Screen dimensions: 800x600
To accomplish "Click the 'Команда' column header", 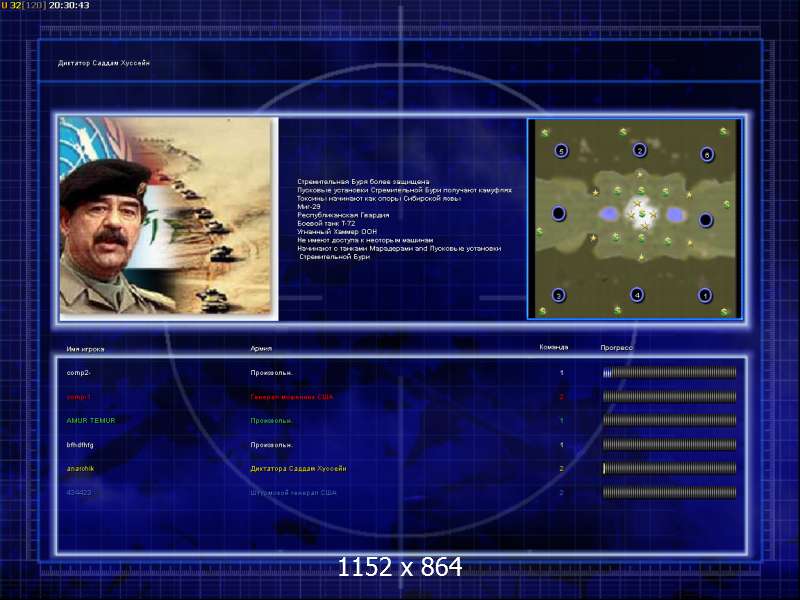I will [554, 347].
